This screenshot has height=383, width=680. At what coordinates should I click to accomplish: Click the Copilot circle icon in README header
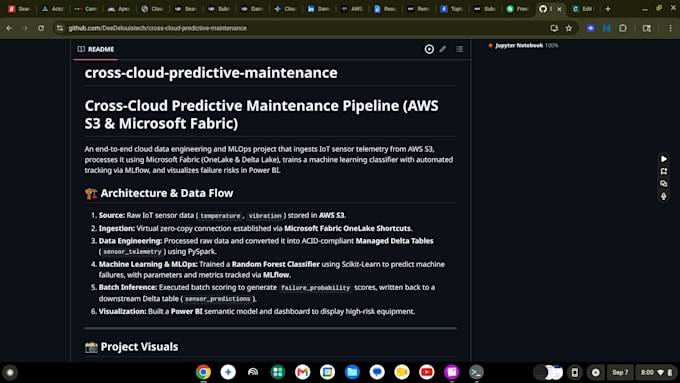coord(429,49)
